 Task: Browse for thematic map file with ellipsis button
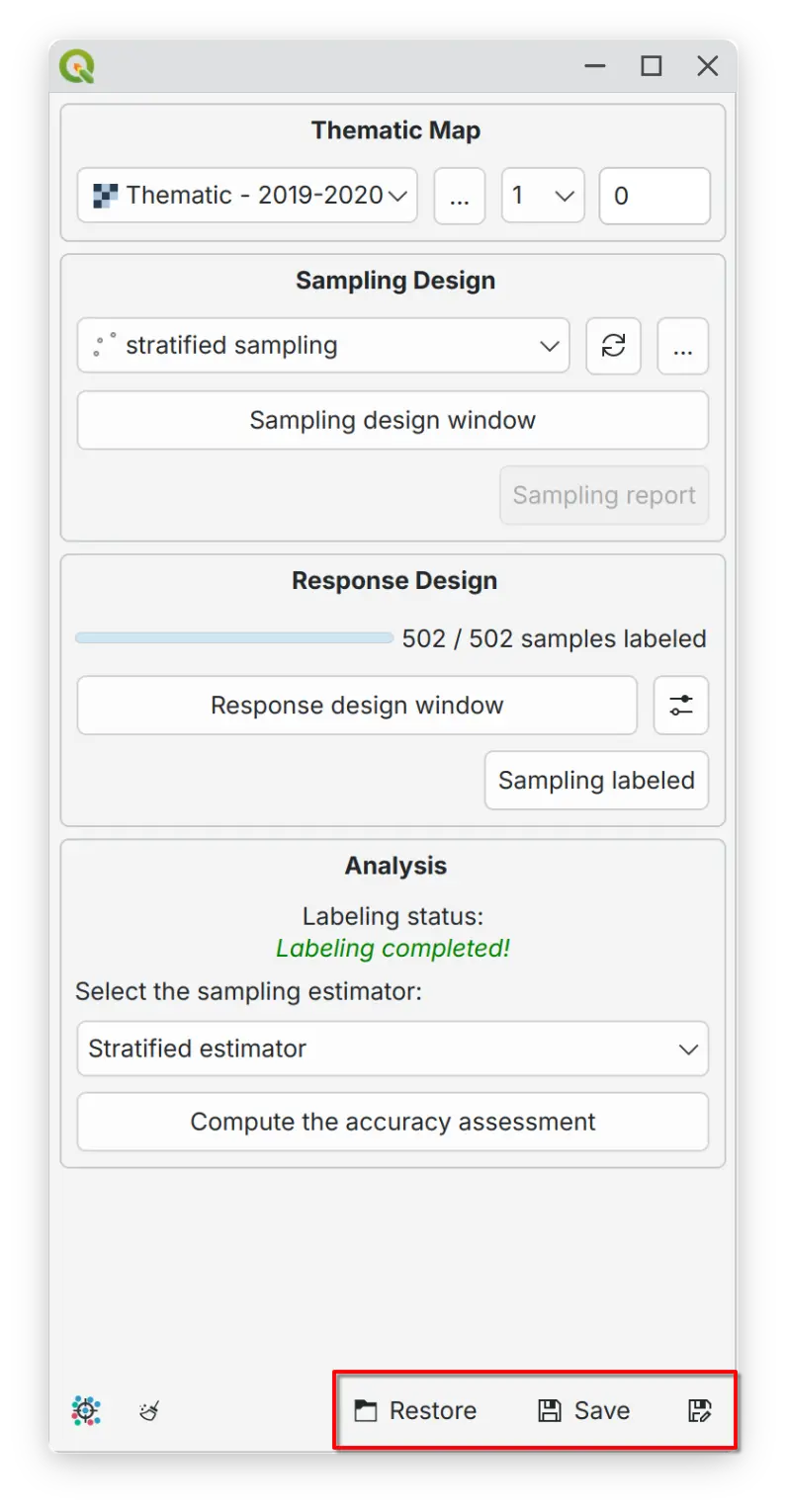tap(459, 196)
